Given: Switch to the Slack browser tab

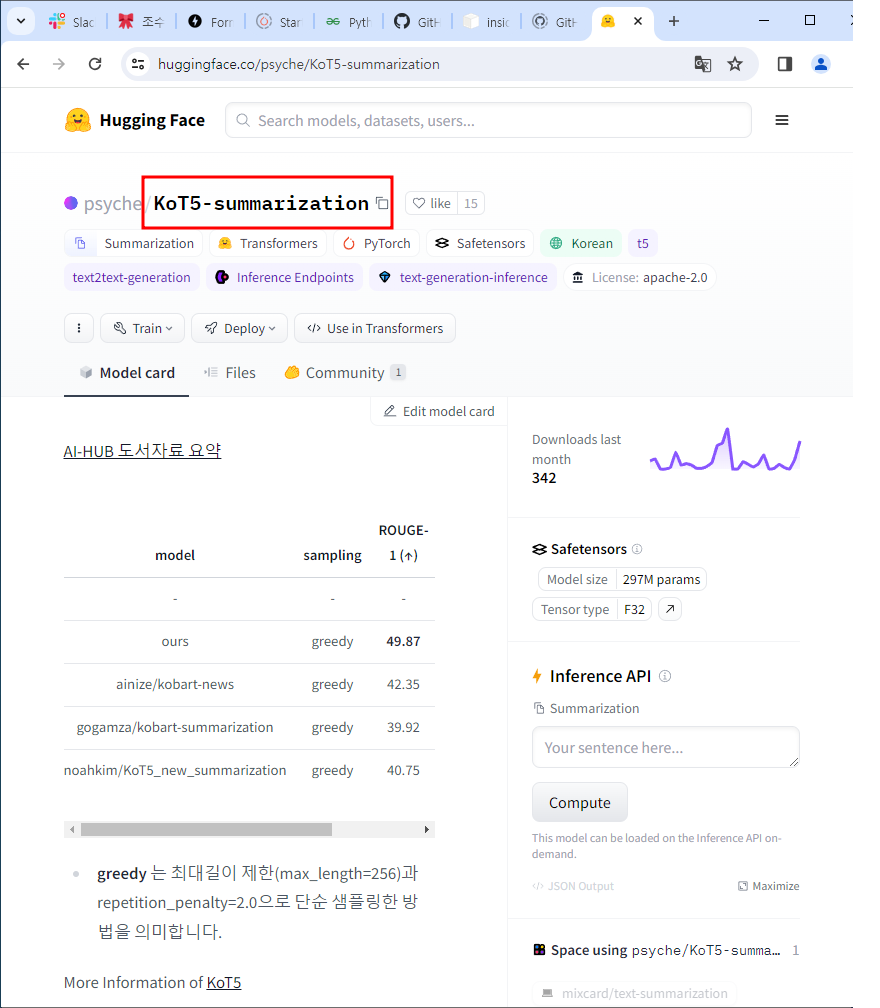Looking at the screenshot, I should [71, 22].
